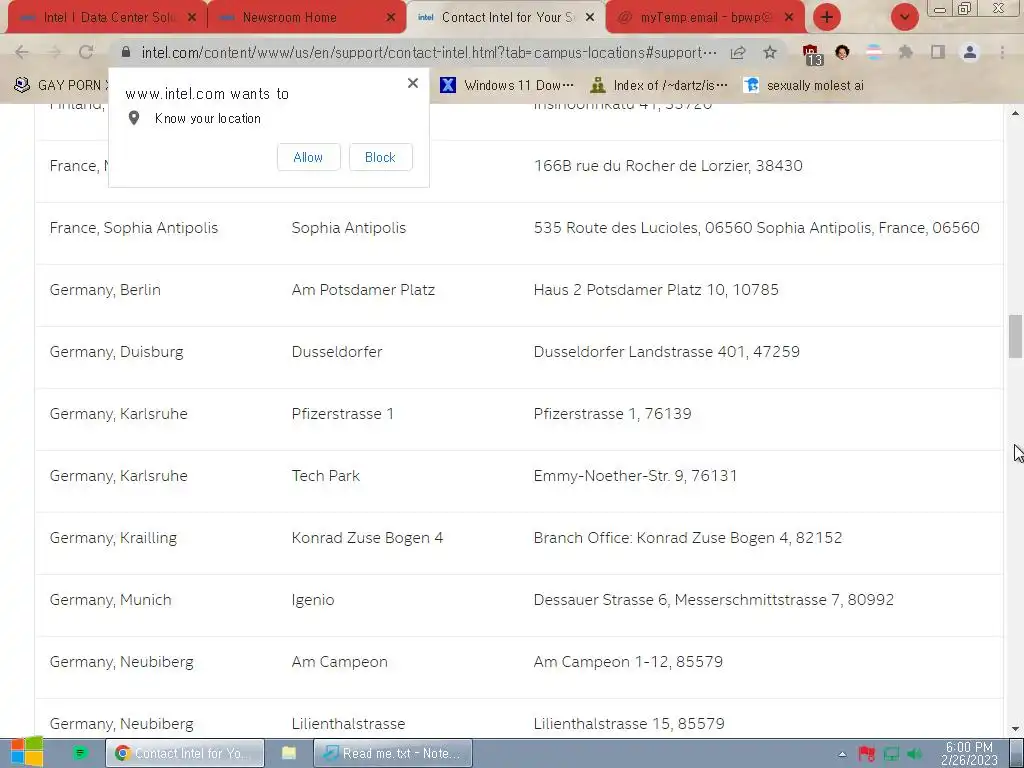Select the 'Lilienthalstrasse' campus cell
Image resolution: width=1024 pixels, height=768 pixels.
pos(348,724)
